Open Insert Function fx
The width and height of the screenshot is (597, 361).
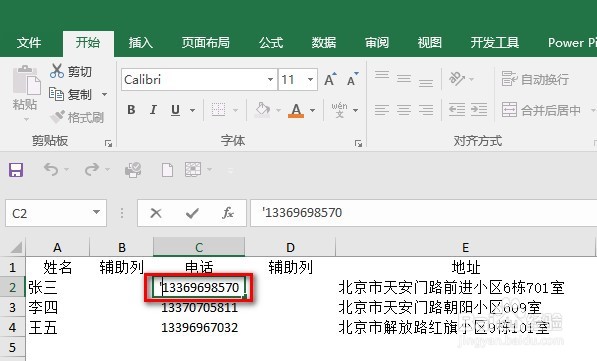pyautogui.click(x=228, y=213)
